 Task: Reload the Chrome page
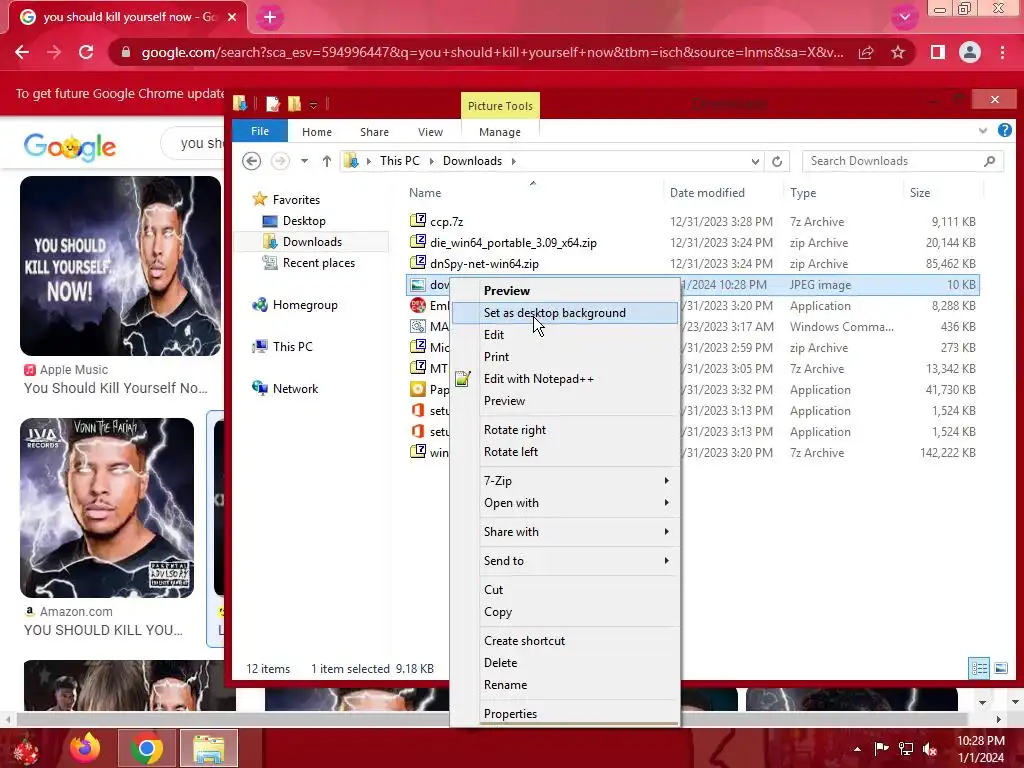pyautogui.click(x=86, y=52)
